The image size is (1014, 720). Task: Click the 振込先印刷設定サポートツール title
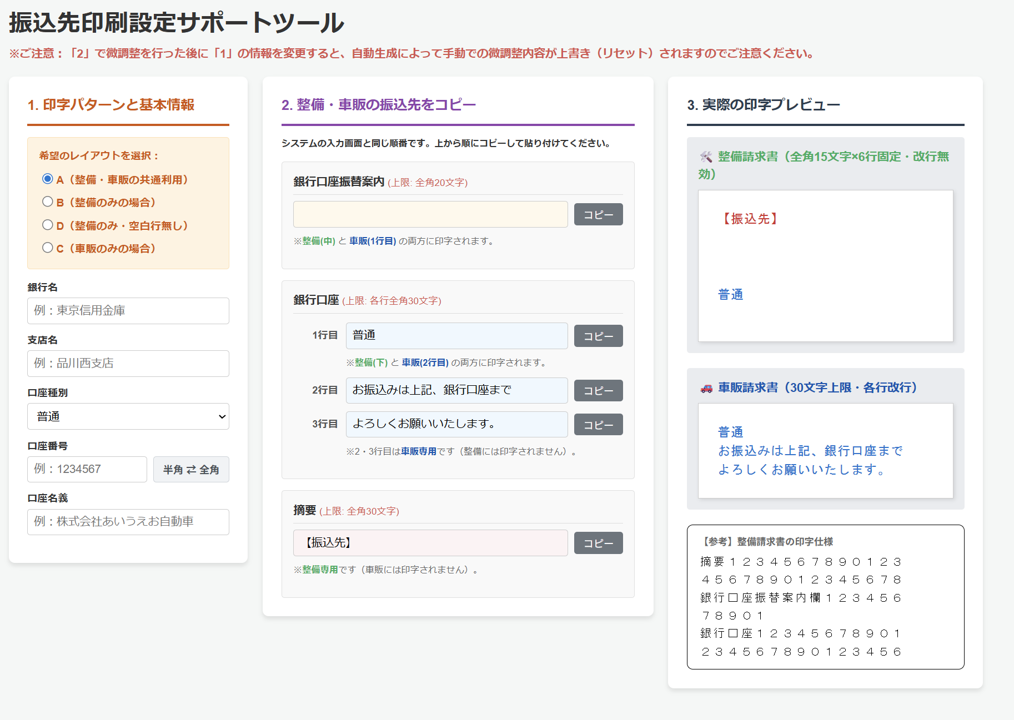pyautogui.click(x=177, y=23)
